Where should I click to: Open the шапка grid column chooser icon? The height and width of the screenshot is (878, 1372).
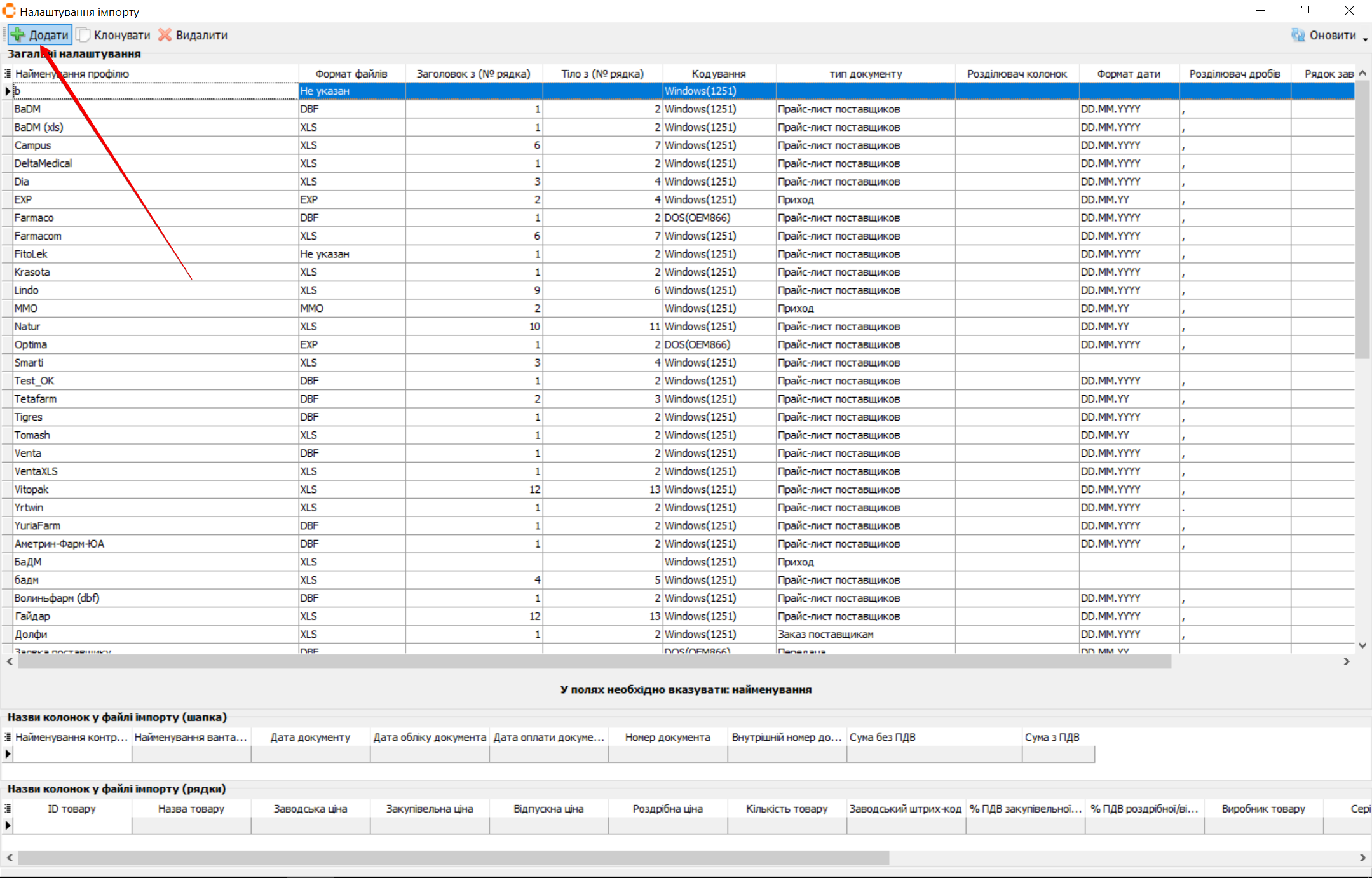coord(8,737)
